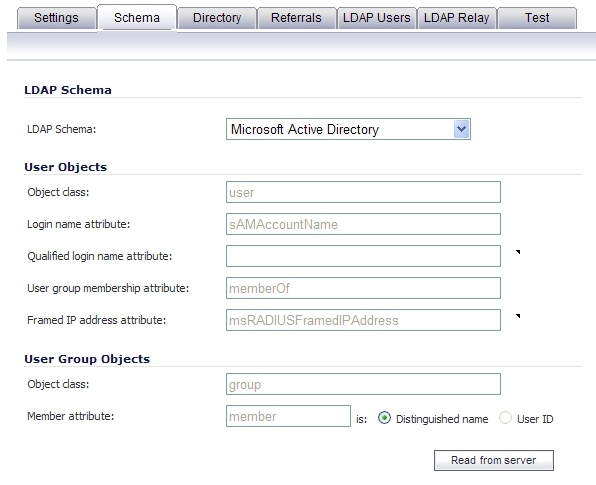The width and height of the screenshot is (596, 485).
Task: Switch to the Directory tab
Action: (x=217, y=18)
